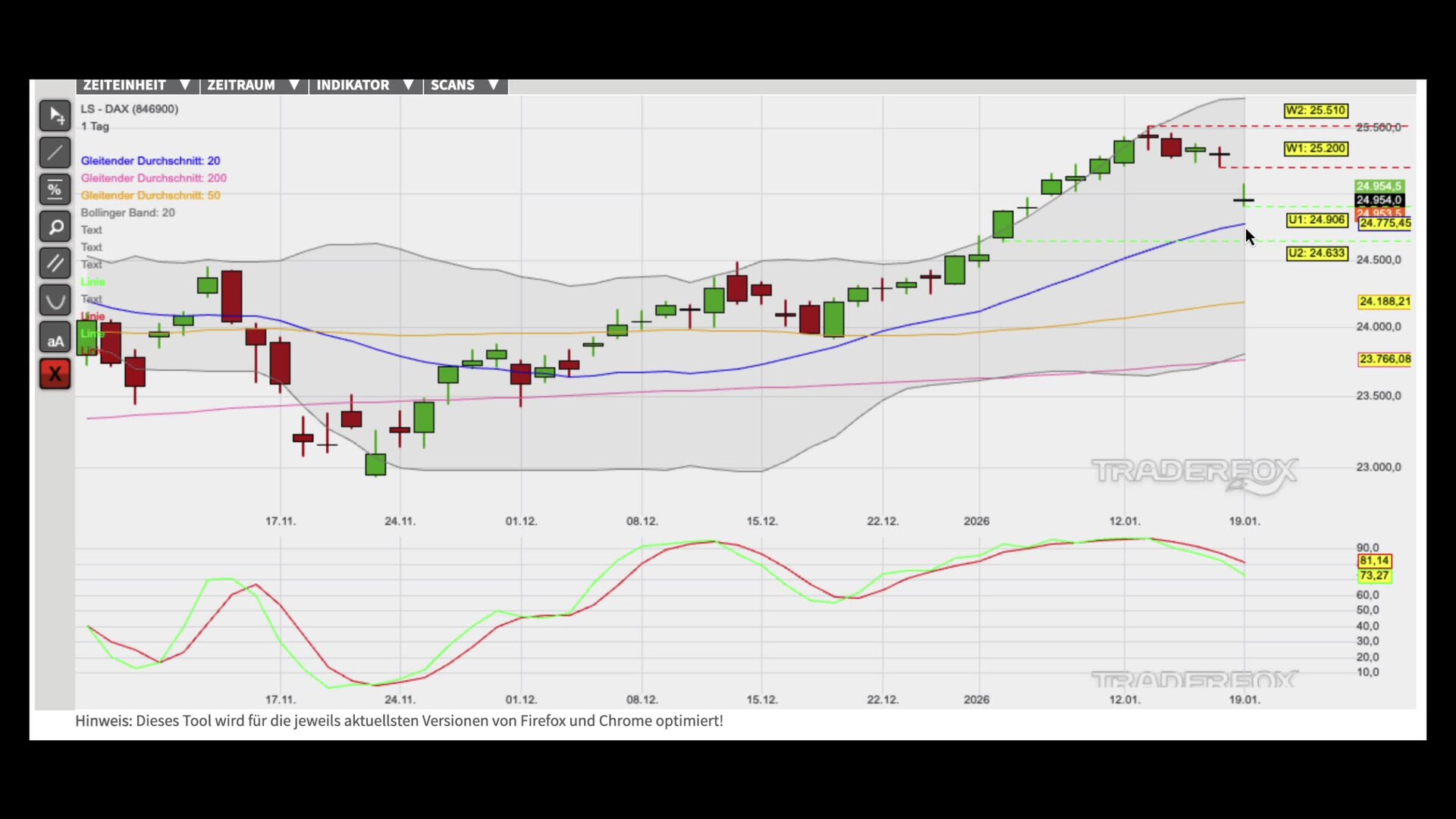Image resolution: width=1456 pixels, height=819 pixels.
Task: Click the 19.01. doji candle
Action: click(1244, 200)
